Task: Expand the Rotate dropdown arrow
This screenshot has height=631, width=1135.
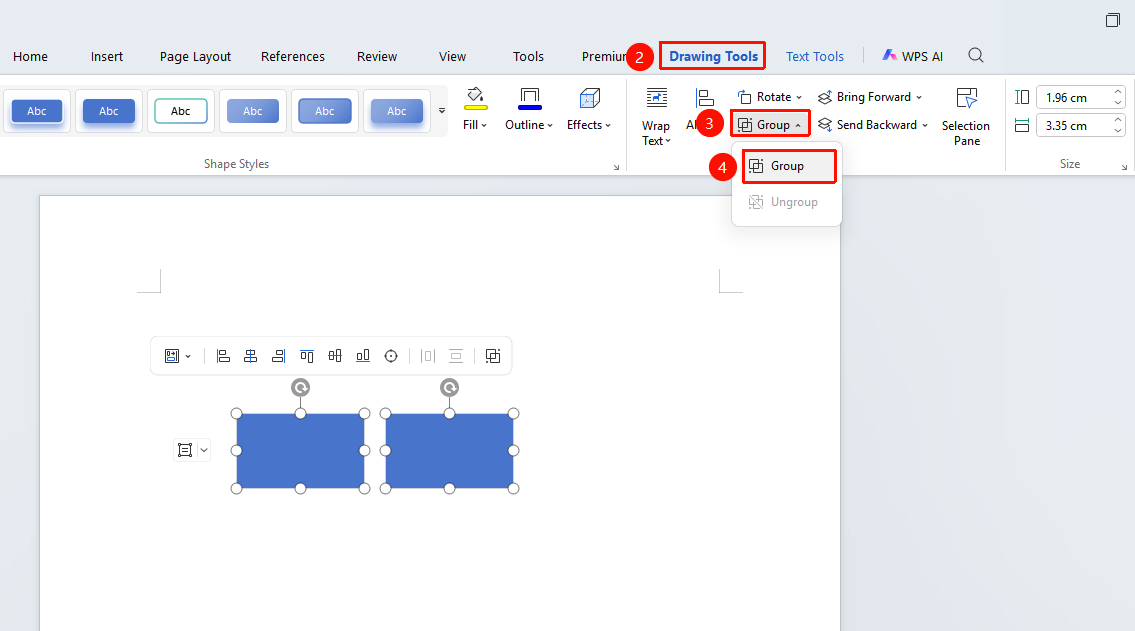Action: pyautogui.click(x=799, y=97)
